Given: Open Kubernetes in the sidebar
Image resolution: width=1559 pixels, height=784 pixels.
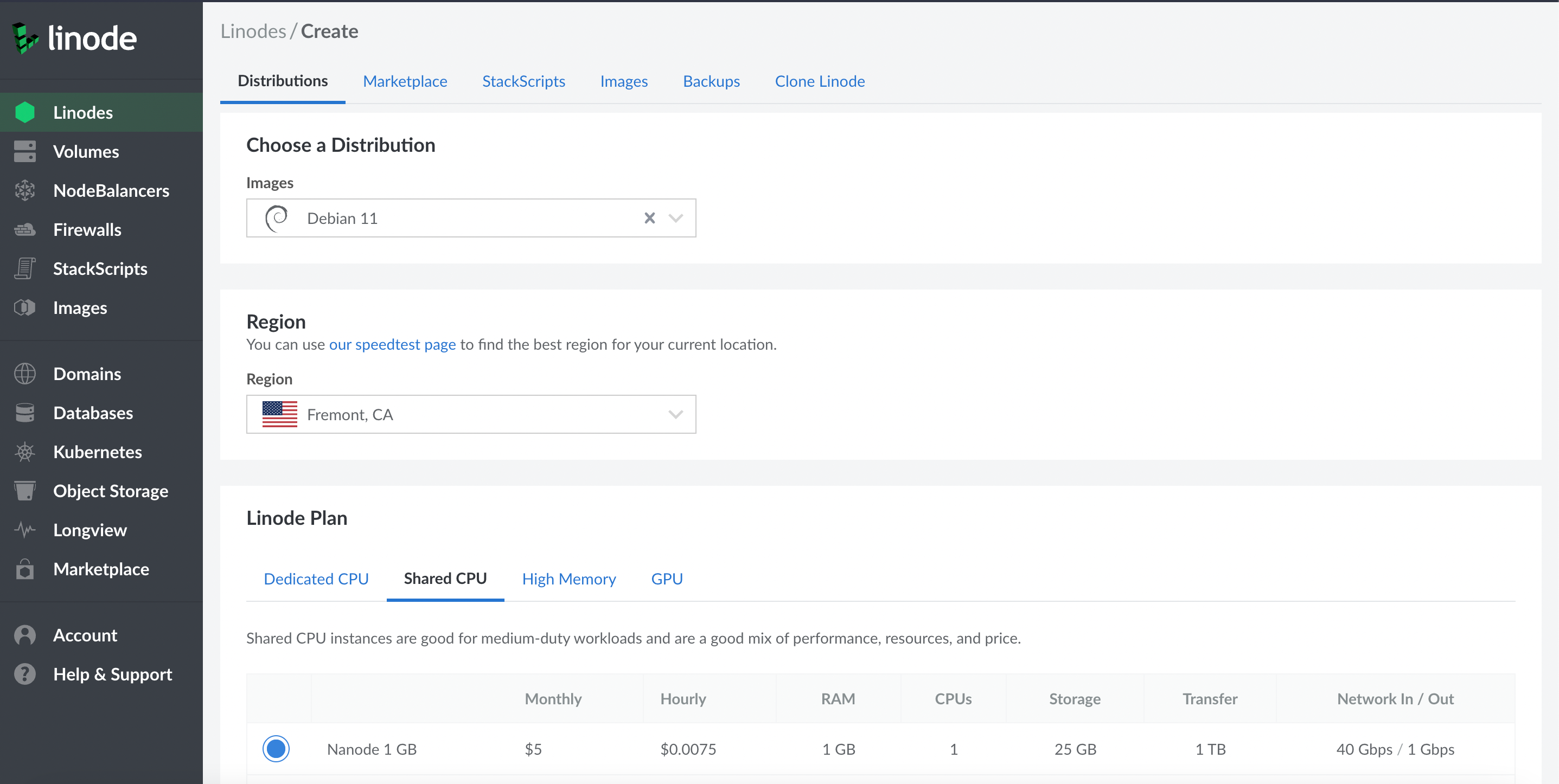Looking at the screenshot, I should pyautogui.click(x=101, y=452).
